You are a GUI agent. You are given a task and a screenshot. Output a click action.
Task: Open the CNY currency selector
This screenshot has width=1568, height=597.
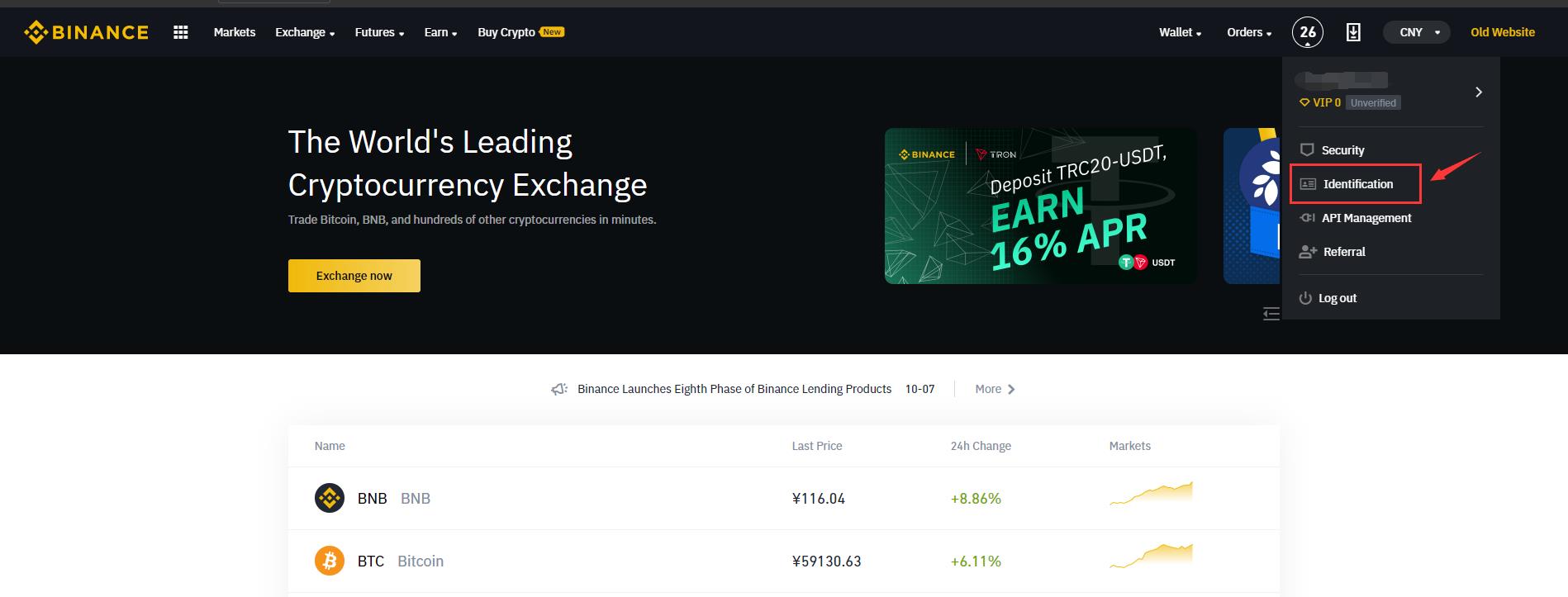coord(1416,31)
